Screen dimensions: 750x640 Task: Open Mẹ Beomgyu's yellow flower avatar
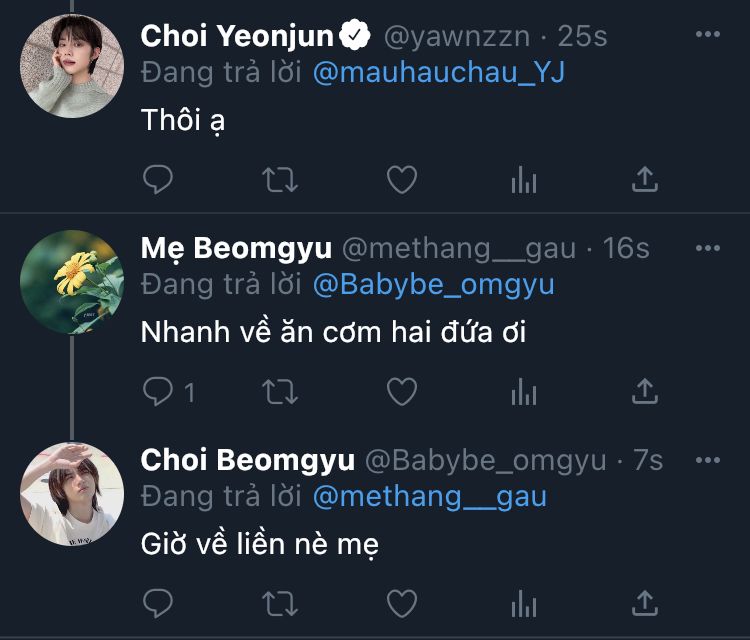(72, 280)
